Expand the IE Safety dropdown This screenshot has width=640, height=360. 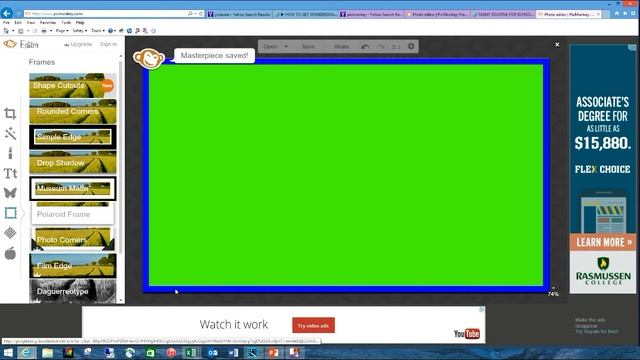(x=80, y=31)
